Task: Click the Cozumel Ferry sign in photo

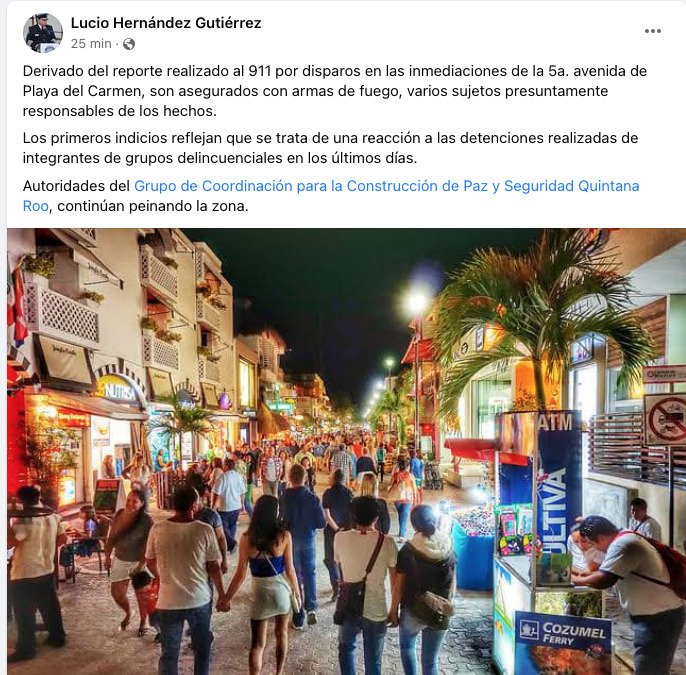Action: (564, 633)
